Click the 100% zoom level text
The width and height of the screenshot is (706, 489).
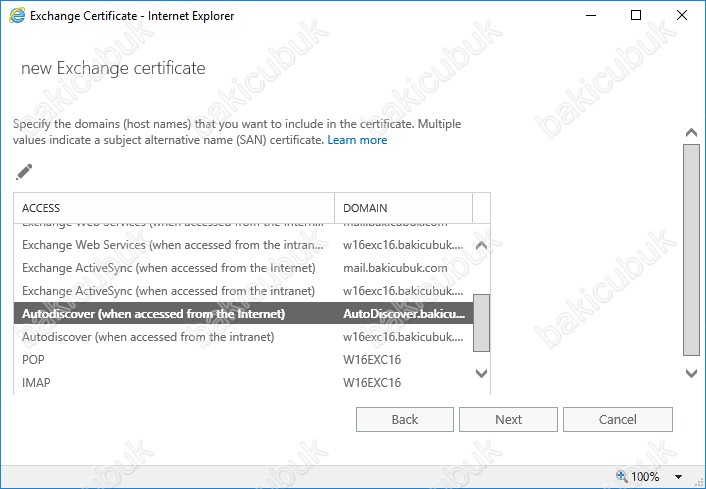coord(645,476)
